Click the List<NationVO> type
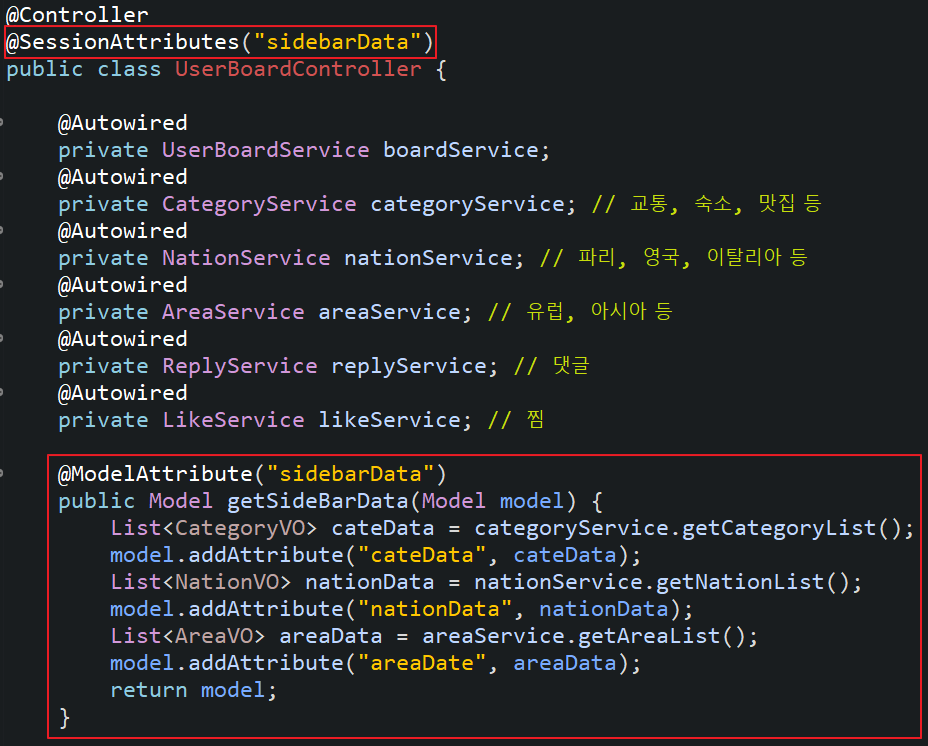The height and width of the screenshot is (746, 928). click(x=201, y=582)
